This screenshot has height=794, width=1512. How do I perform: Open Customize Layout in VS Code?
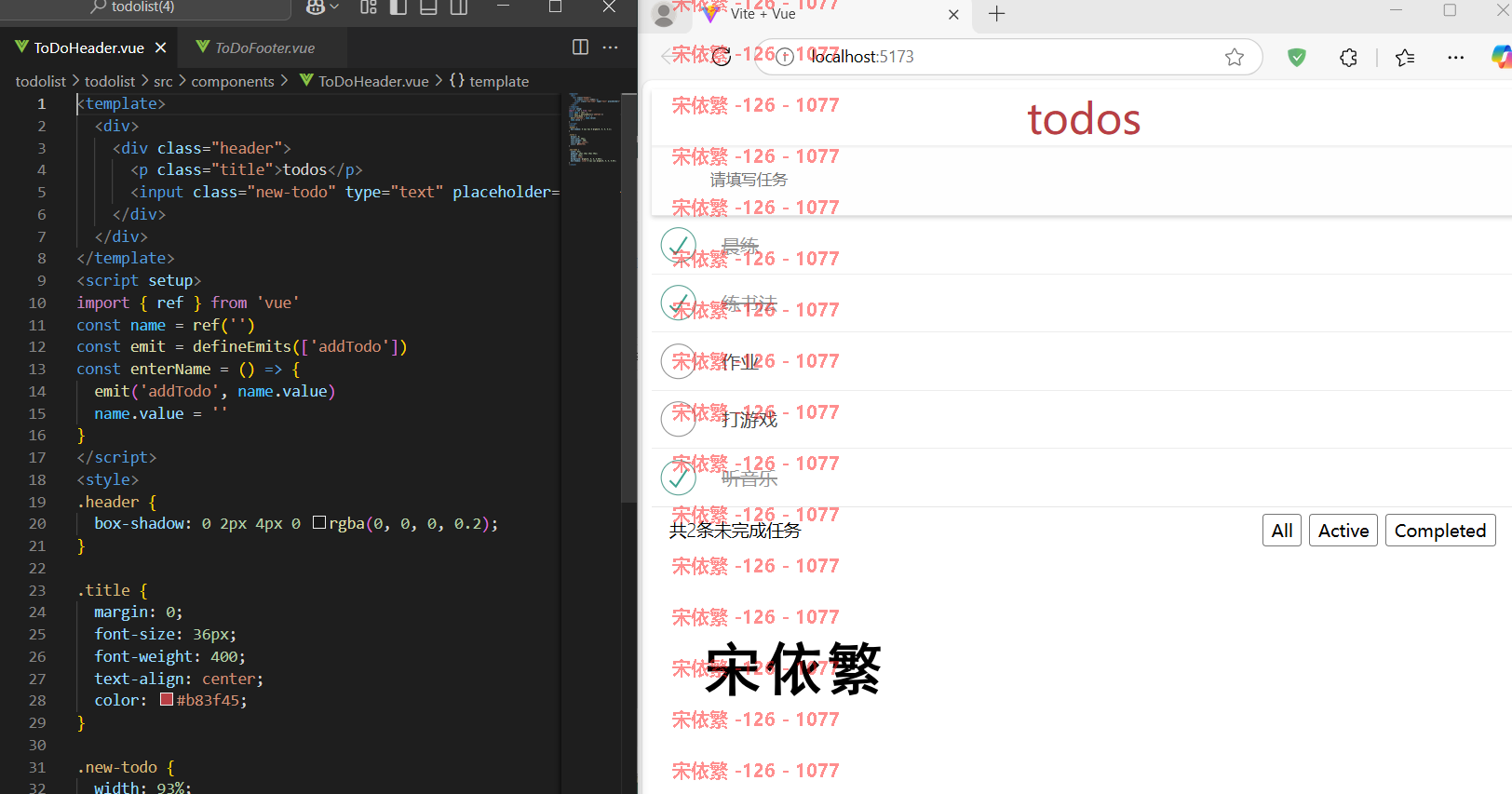(x=369, y=7)
